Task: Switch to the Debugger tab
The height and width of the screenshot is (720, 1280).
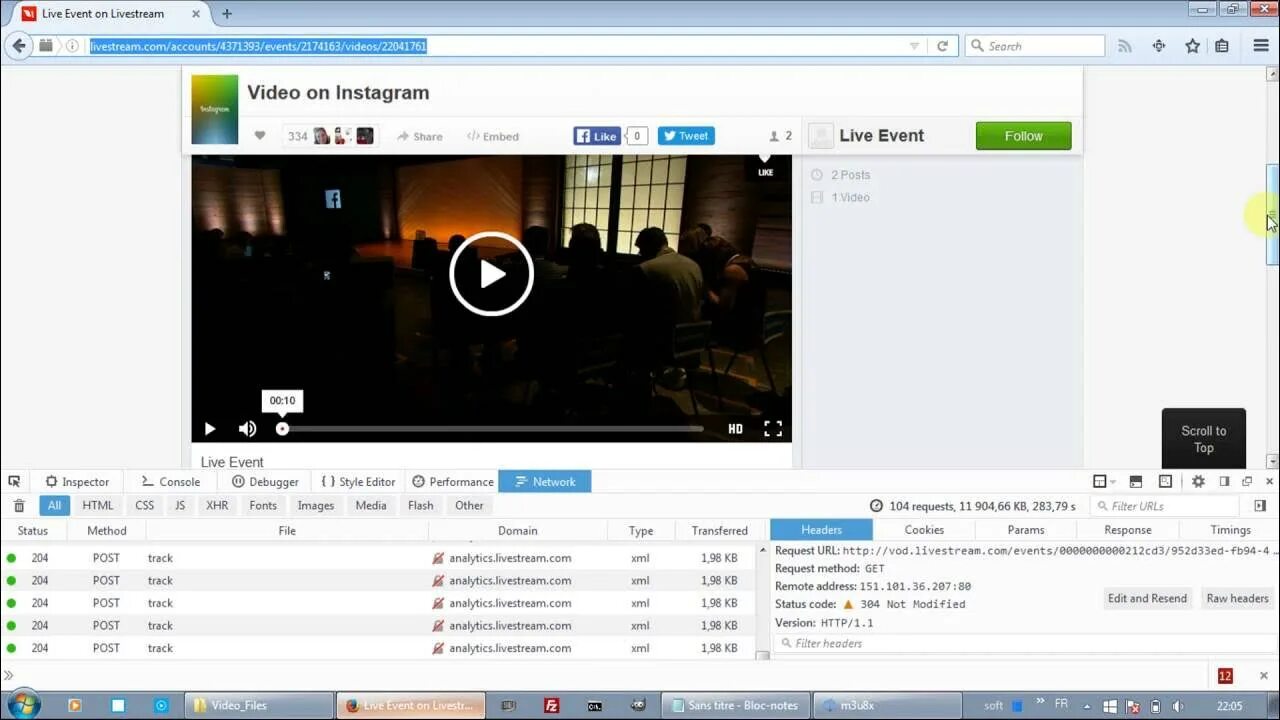Action: [x=265, y=482]
